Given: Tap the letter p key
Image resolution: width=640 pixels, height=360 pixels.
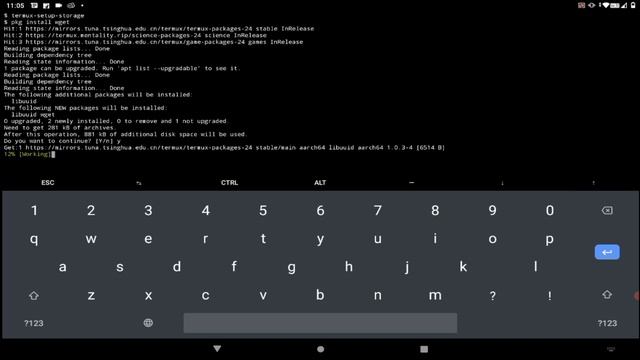Looking at the screenshot, I should pyautogui.click(x=550, y=239).
